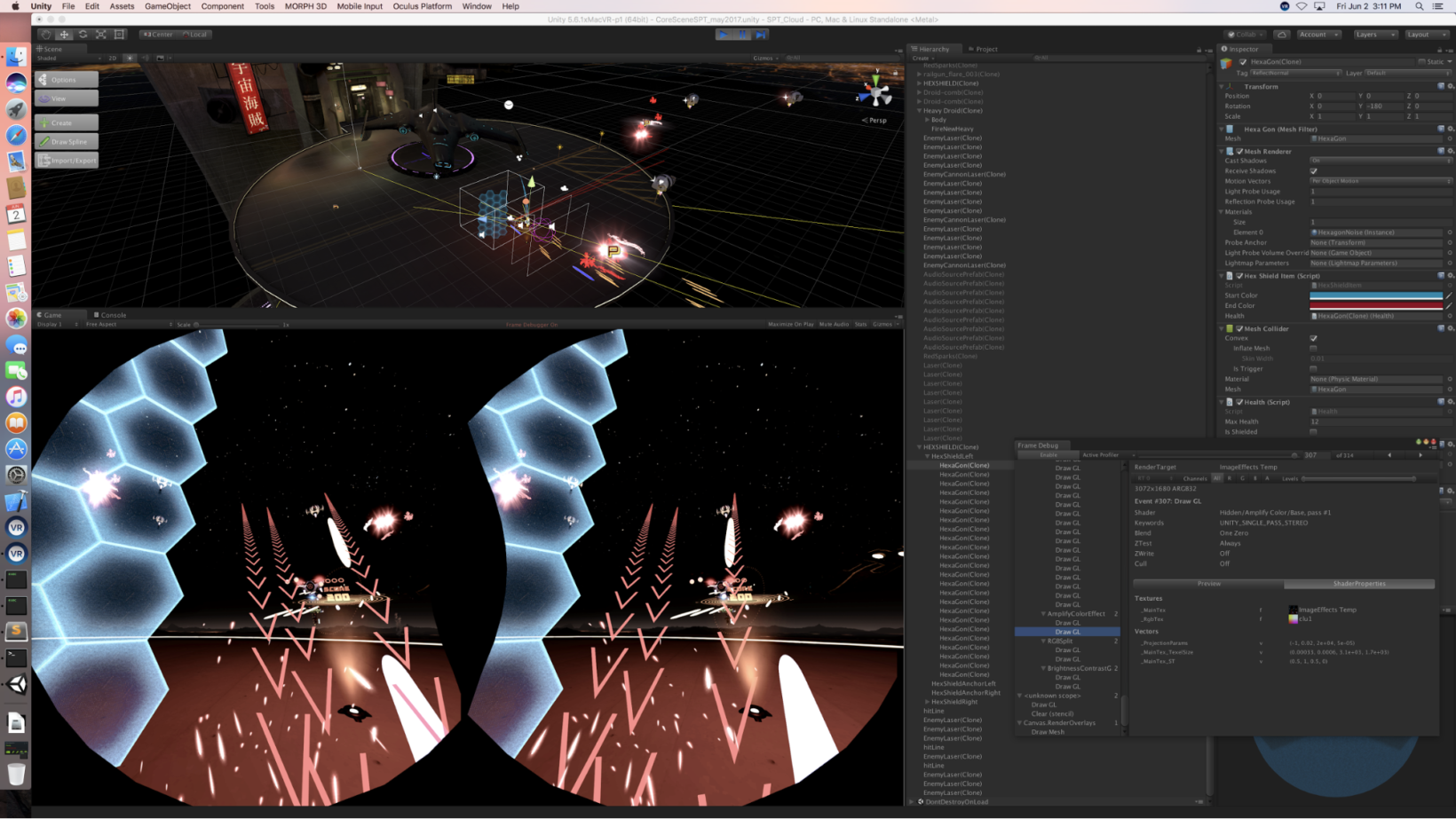
Task: Select the Hand tool in toolbar
Action: (x=46, y=35)
